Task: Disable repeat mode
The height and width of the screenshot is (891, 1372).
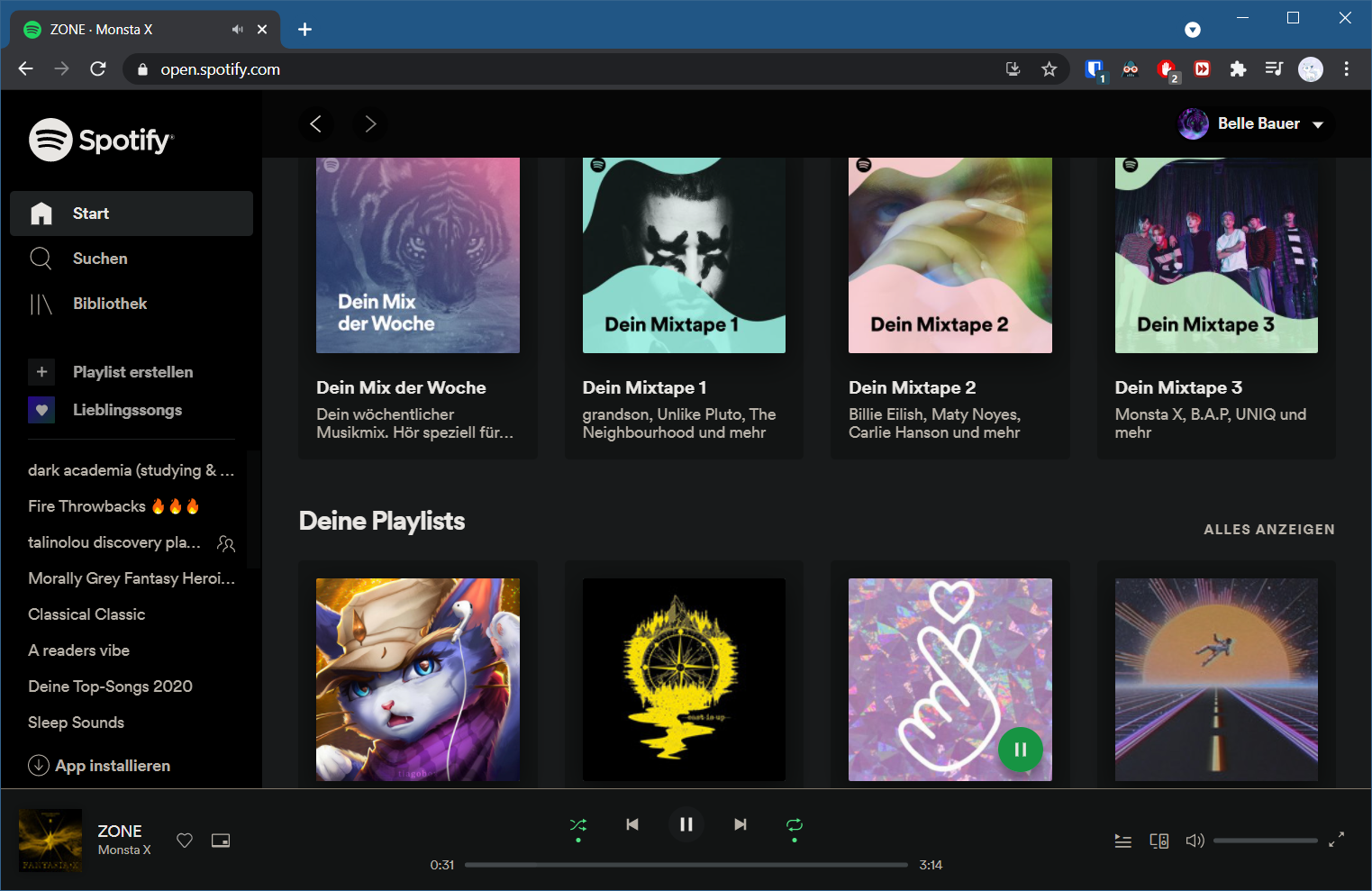Action: click(x=794, y=824)
